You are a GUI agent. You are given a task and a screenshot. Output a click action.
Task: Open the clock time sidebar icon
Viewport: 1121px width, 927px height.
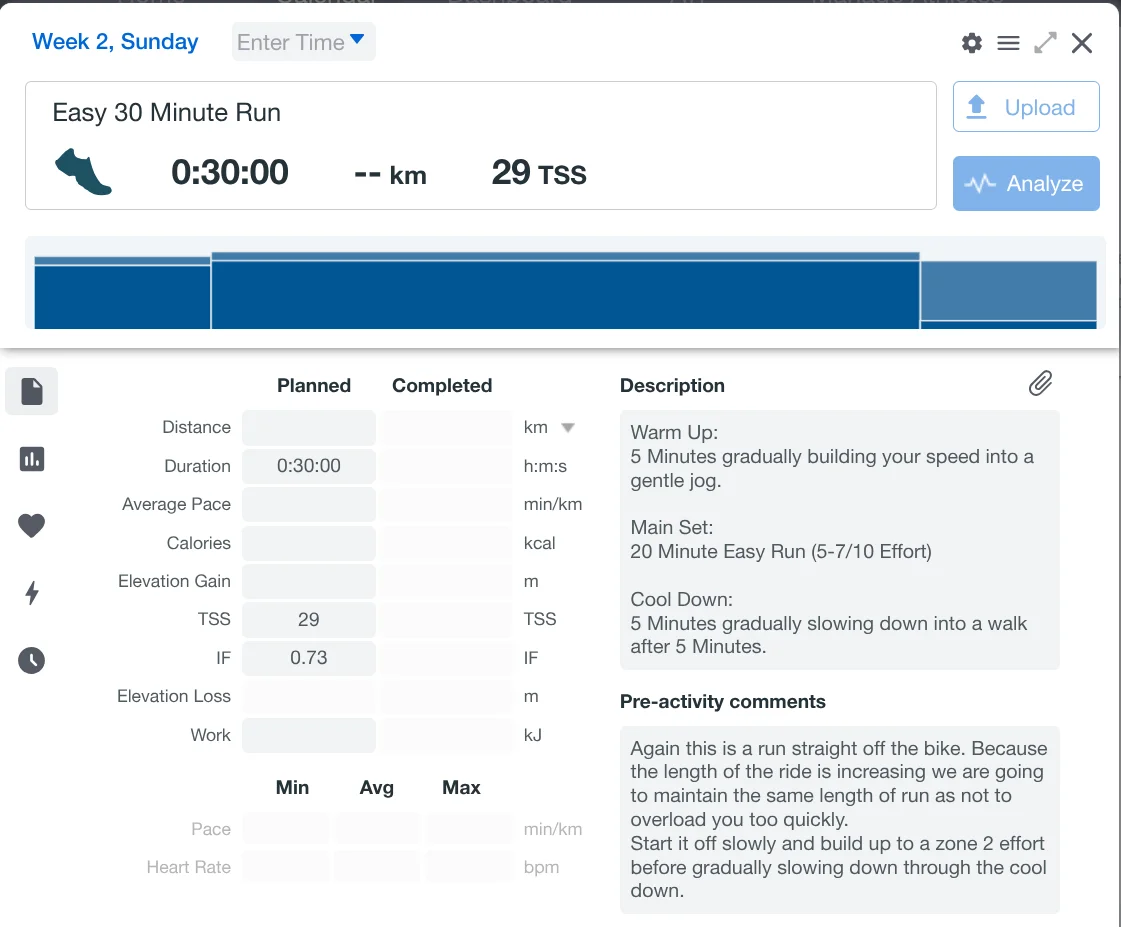click(x=32, y=660)
